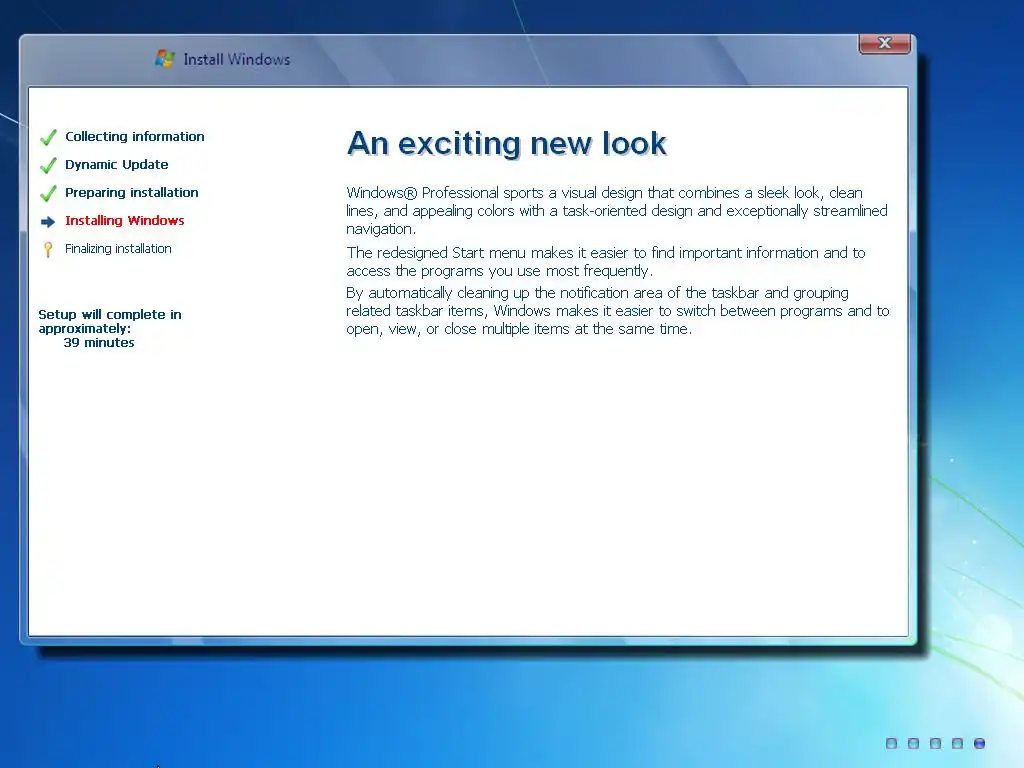Viewport: 1024px width, 768px height.
Task: Click the green checkmark beside Dynamic Update
Action: point(48,165)
